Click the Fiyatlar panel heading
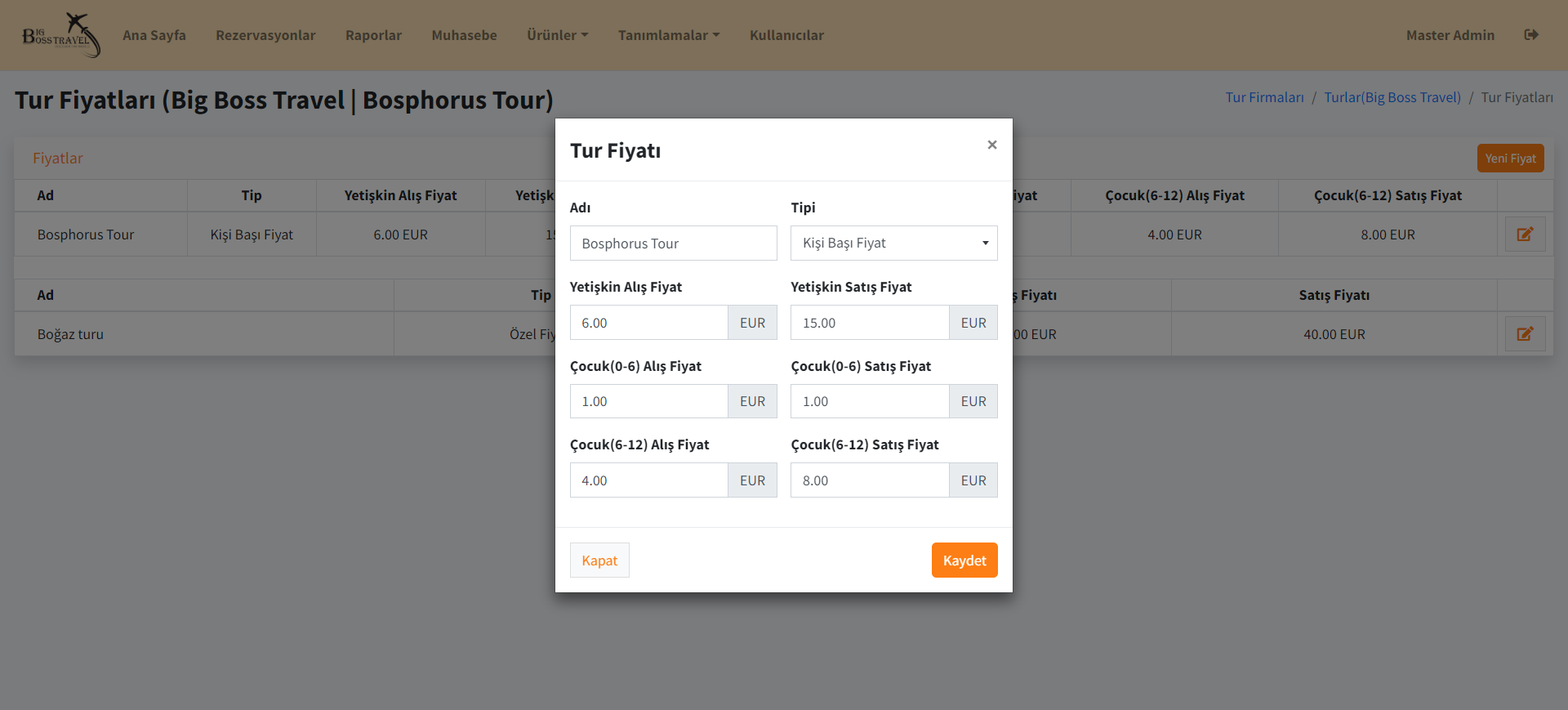Image resolution: width=1568 pixels, height=710 pixels. [x=57, y=159]
